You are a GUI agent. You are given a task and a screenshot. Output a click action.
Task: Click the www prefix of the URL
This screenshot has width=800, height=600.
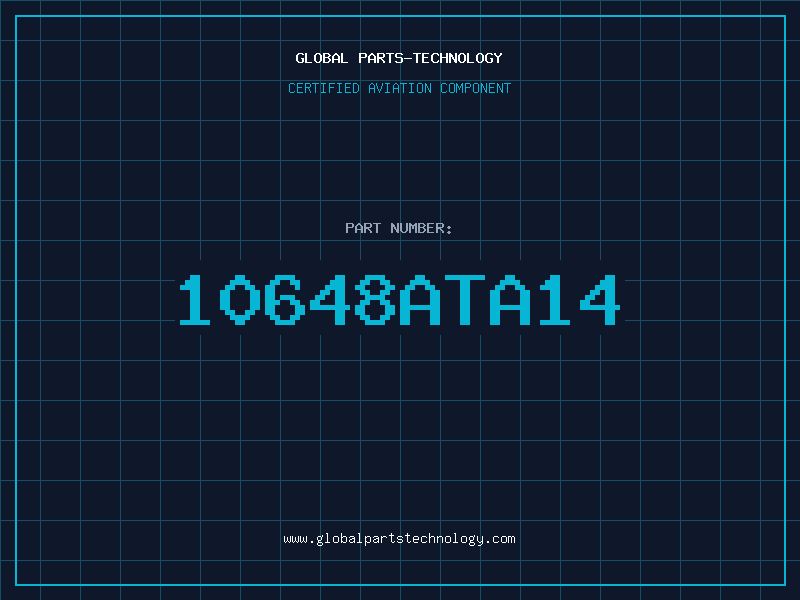[295, 539]
